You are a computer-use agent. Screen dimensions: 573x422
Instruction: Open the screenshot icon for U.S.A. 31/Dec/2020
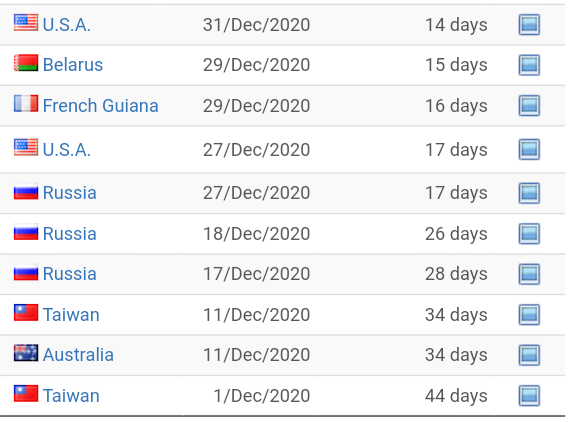pos(529,25)
